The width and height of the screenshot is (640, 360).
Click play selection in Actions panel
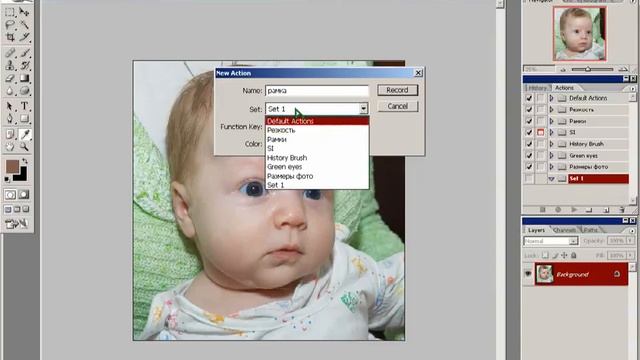(574, 210)
